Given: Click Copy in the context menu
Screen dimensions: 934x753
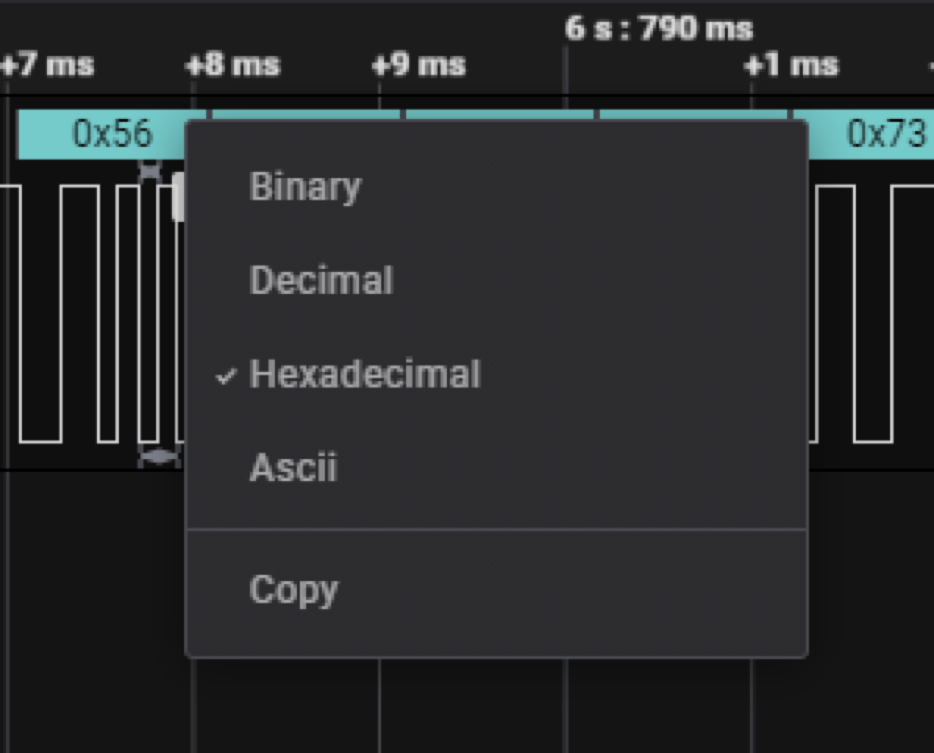Looking at the screenshot, I should (293, 590).
